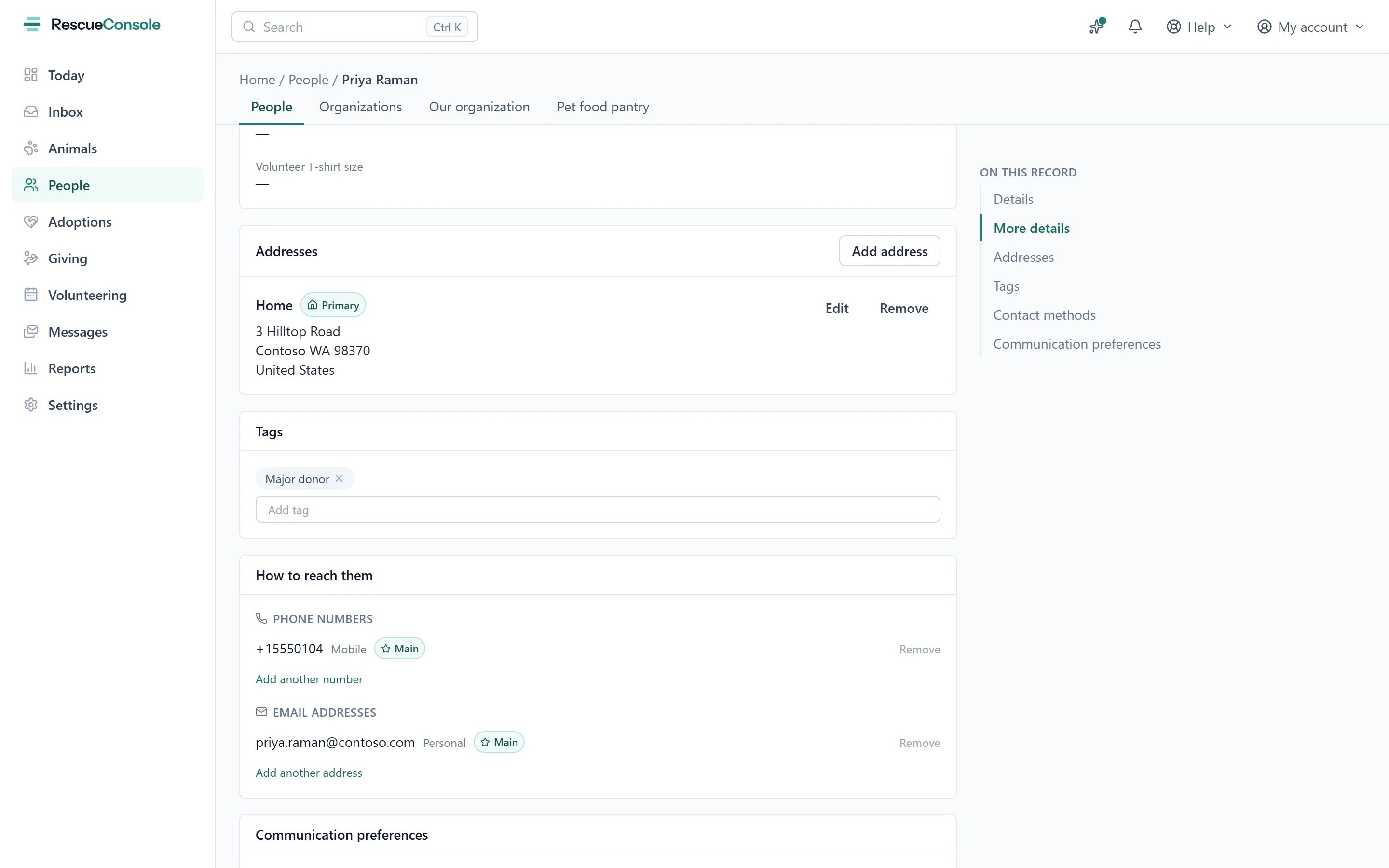
Task: Expand the Help dropdown
Action: [1199, 27]
